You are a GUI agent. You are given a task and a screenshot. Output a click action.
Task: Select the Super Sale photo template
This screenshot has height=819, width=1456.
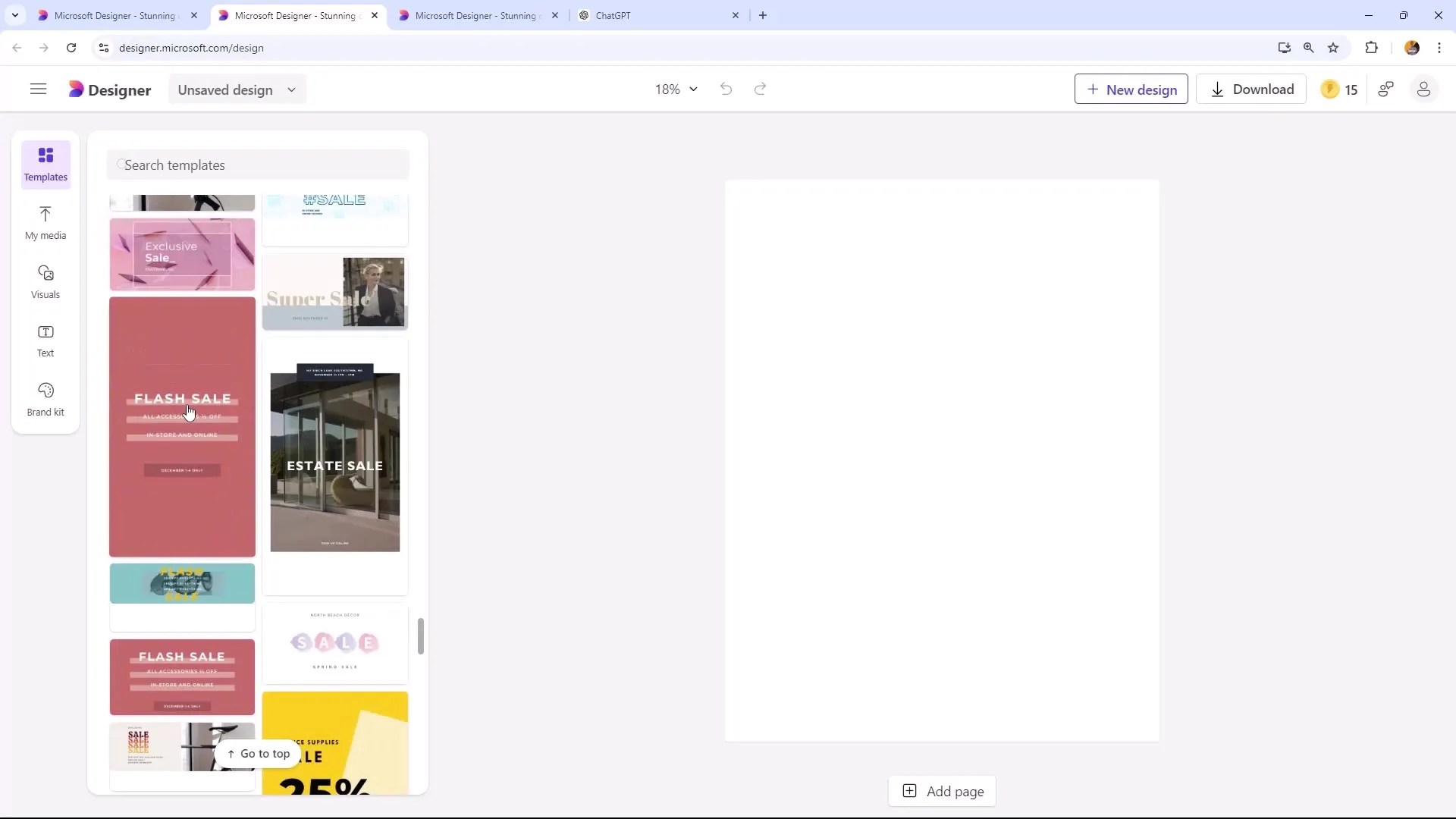click(335, 291)
